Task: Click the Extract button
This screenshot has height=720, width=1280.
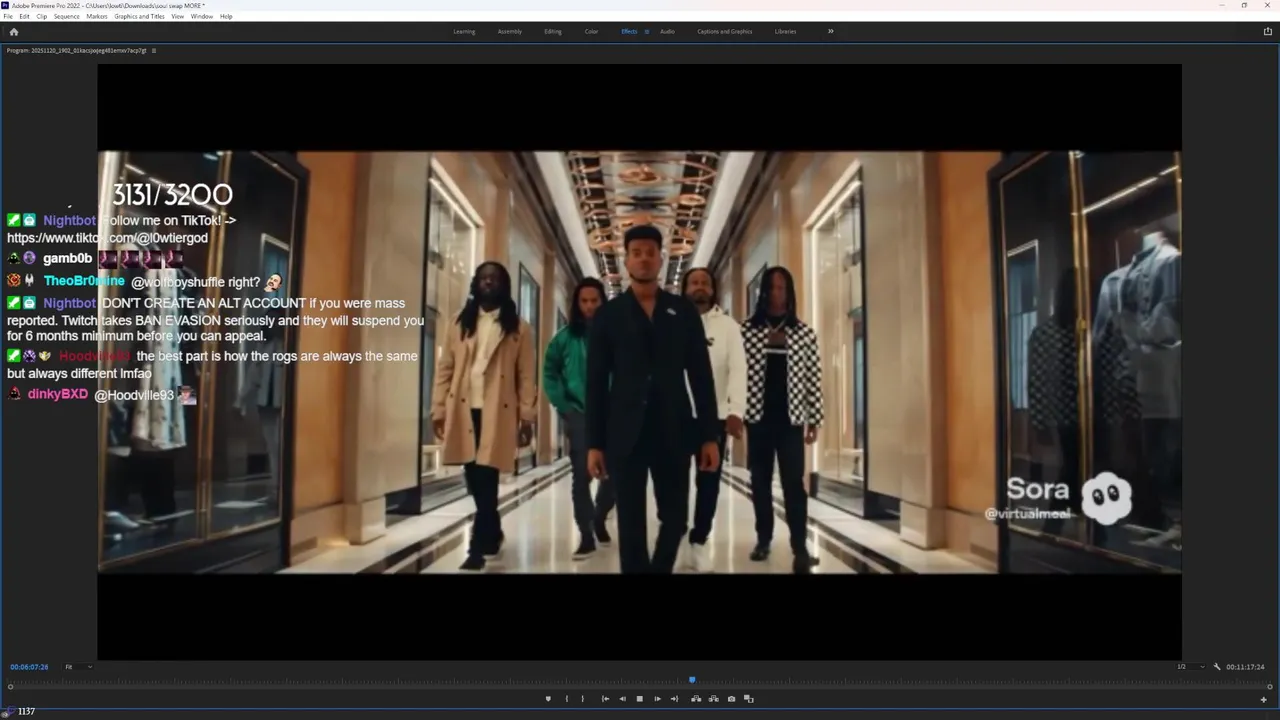Action: (x=713, y=699)
